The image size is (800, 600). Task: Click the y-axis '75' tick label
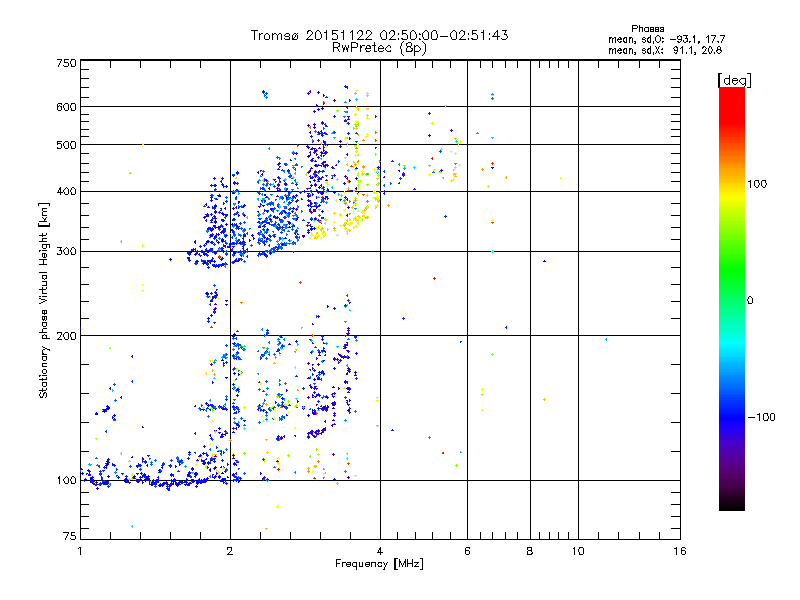[x=70, y=536]
